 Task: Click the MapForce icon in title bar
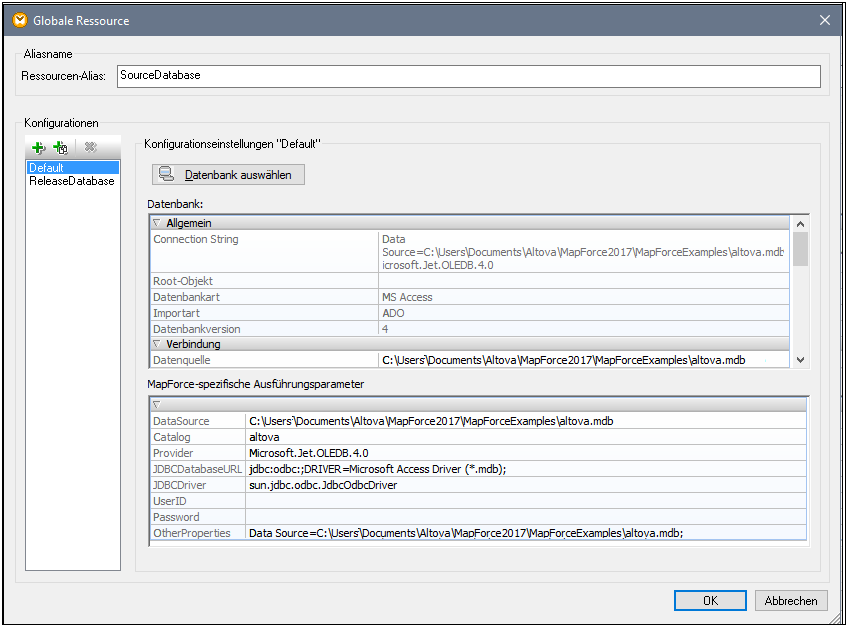[x=18, y=19]
